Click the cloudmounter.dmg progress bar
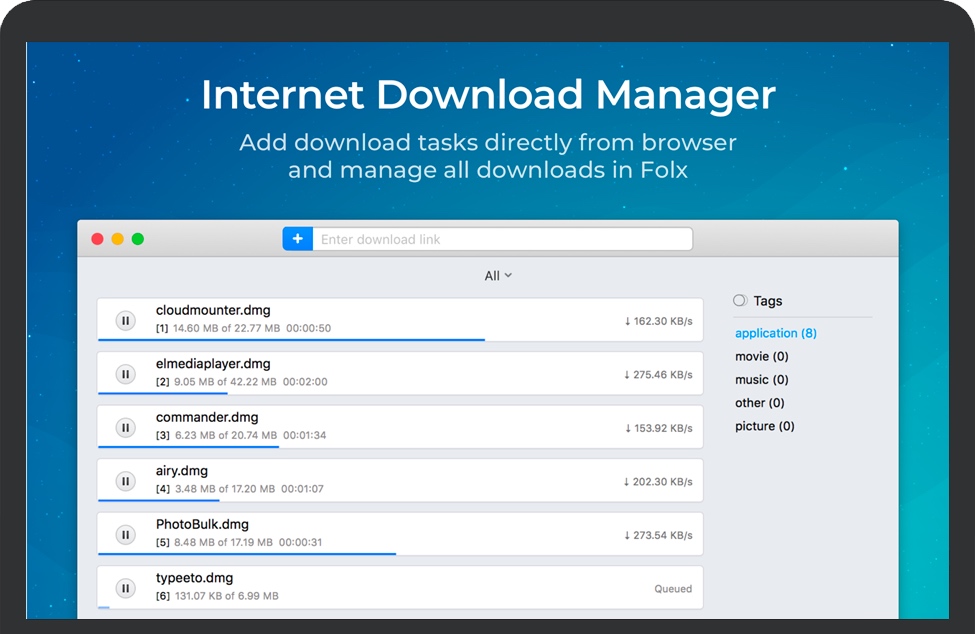This screenshot has width=975, height=634. [x=290, y=340]
